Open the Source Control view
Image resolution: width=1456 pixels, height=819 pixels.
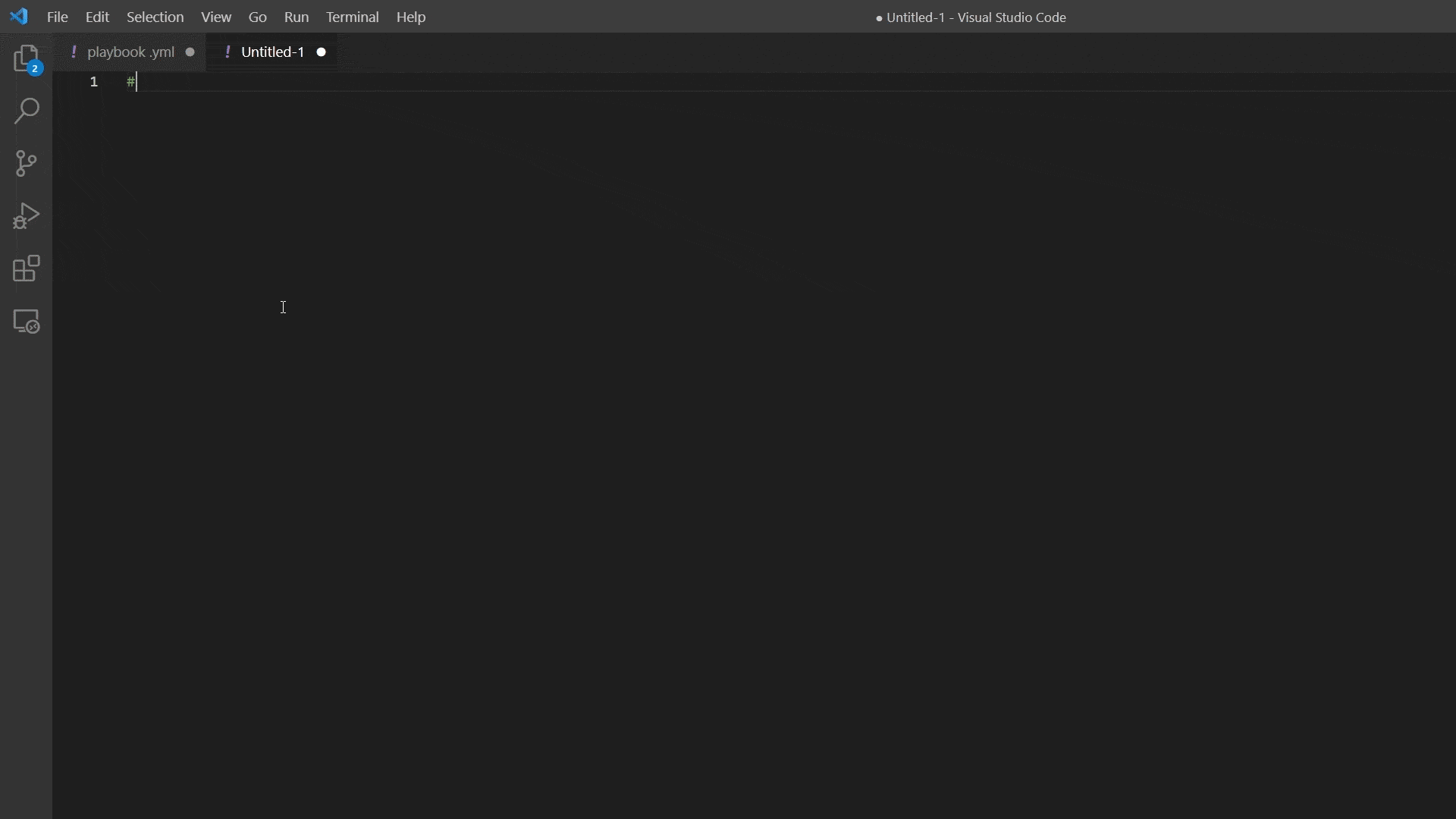click(x=27, y=164)
